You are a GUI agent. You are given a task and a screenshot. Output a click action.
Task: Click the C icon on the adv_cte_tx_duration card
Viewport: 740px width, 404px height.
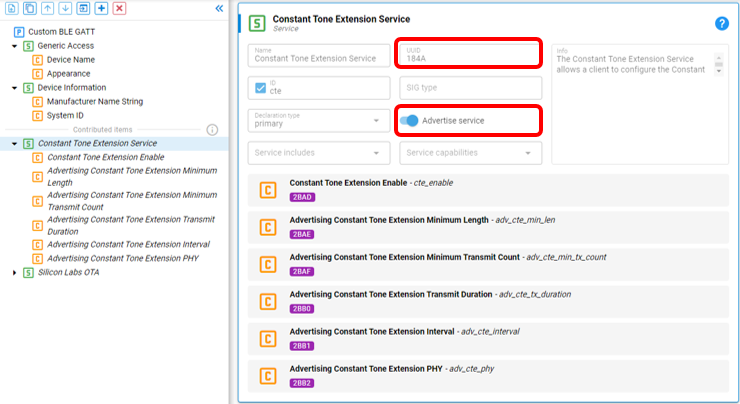point(268,302)
